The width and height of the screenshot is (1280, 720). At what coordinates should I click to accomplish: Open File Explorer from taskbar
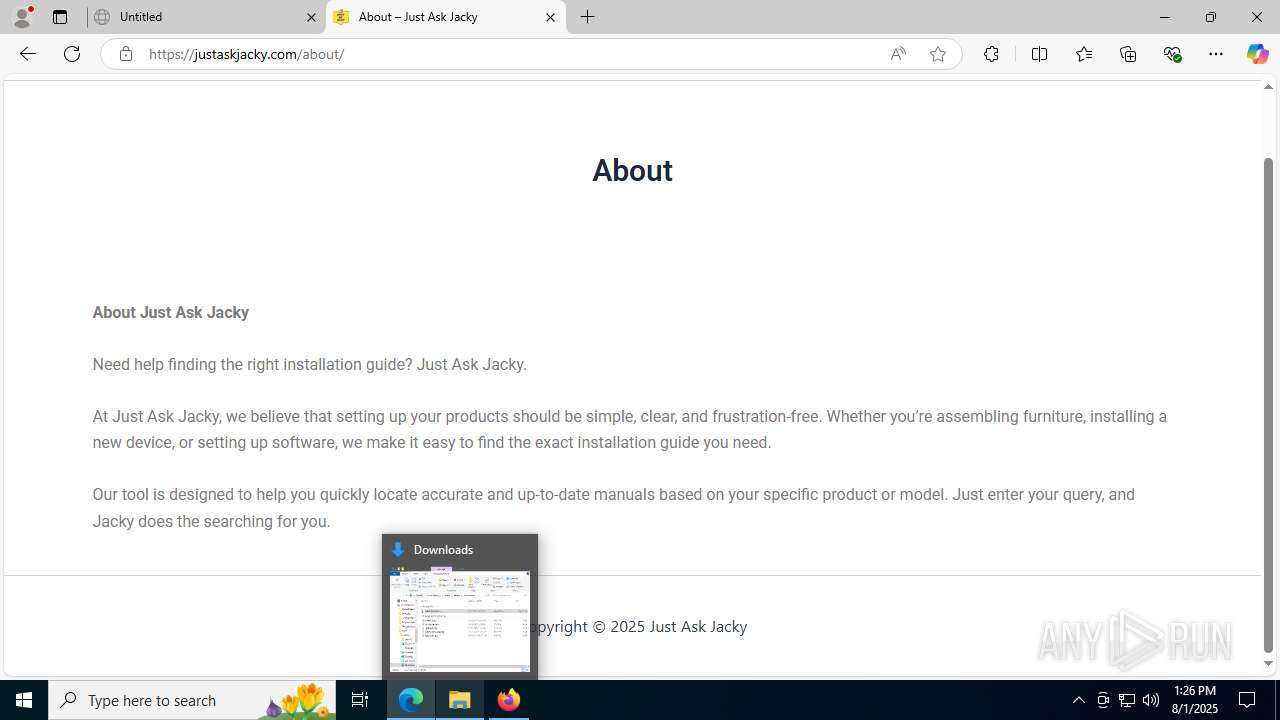pos(460,700)
